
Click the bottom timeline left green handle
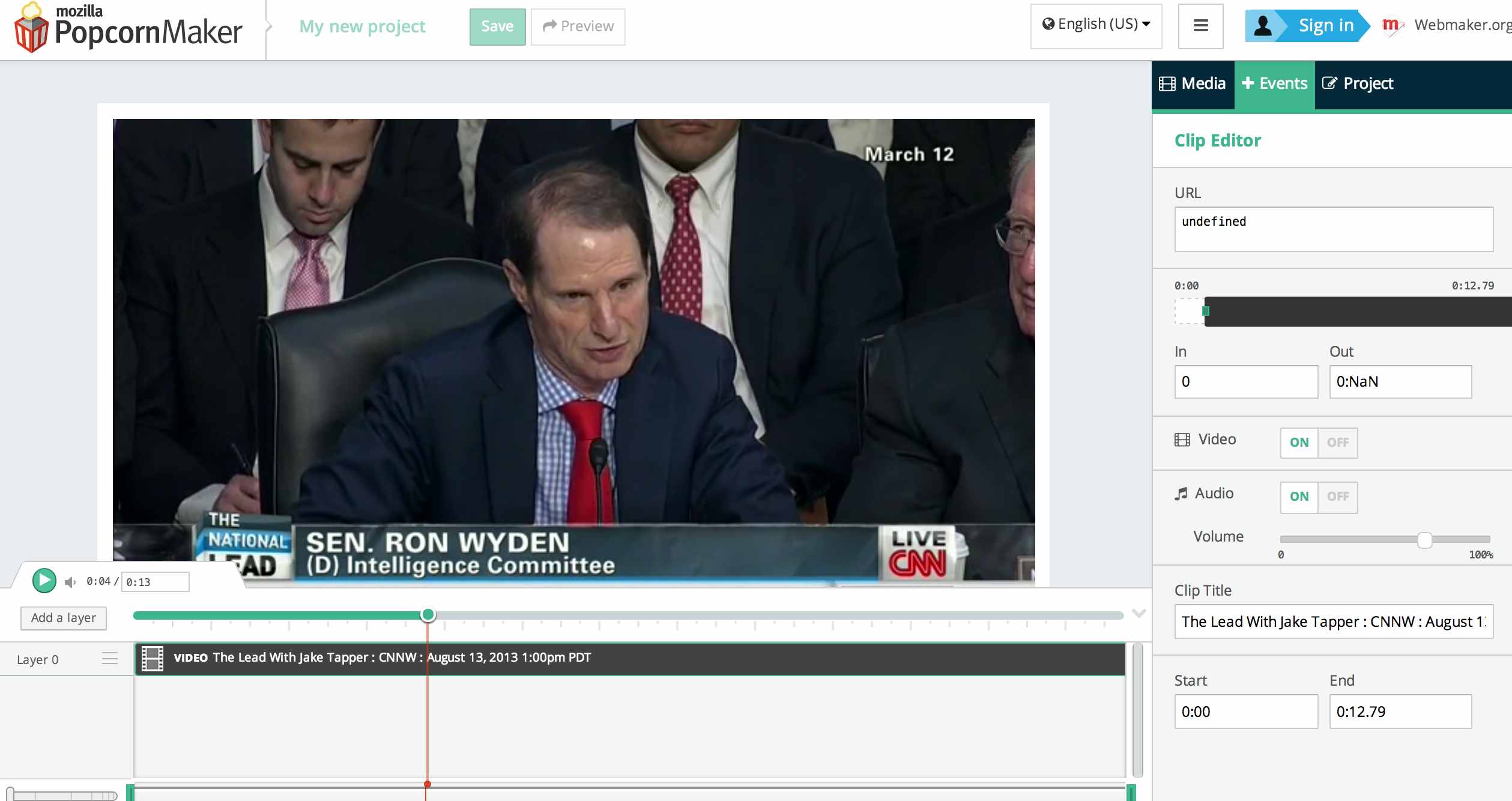(x=130, y=793)
